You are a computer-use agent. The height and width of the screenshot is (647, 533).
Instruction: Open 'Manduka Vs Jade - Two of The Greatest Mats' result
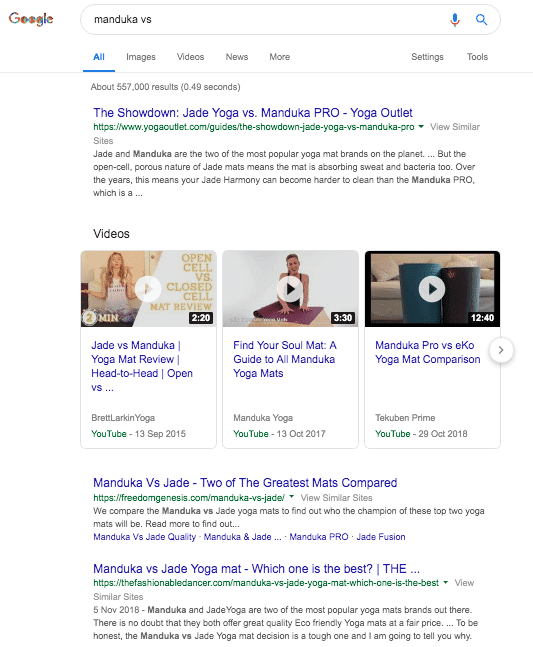(x=245, y=483)
